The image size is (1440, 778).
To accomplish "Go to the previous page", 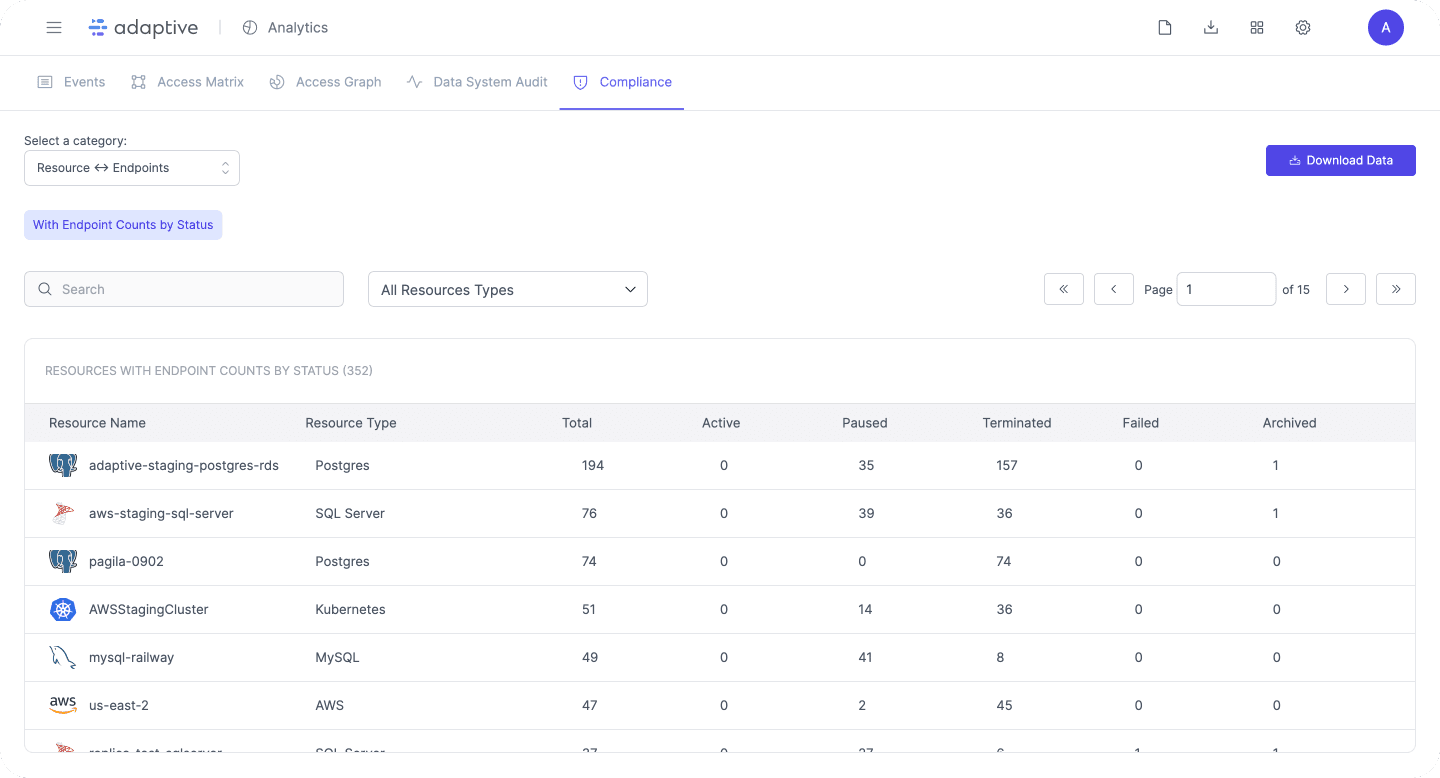I will (1114, 289).
